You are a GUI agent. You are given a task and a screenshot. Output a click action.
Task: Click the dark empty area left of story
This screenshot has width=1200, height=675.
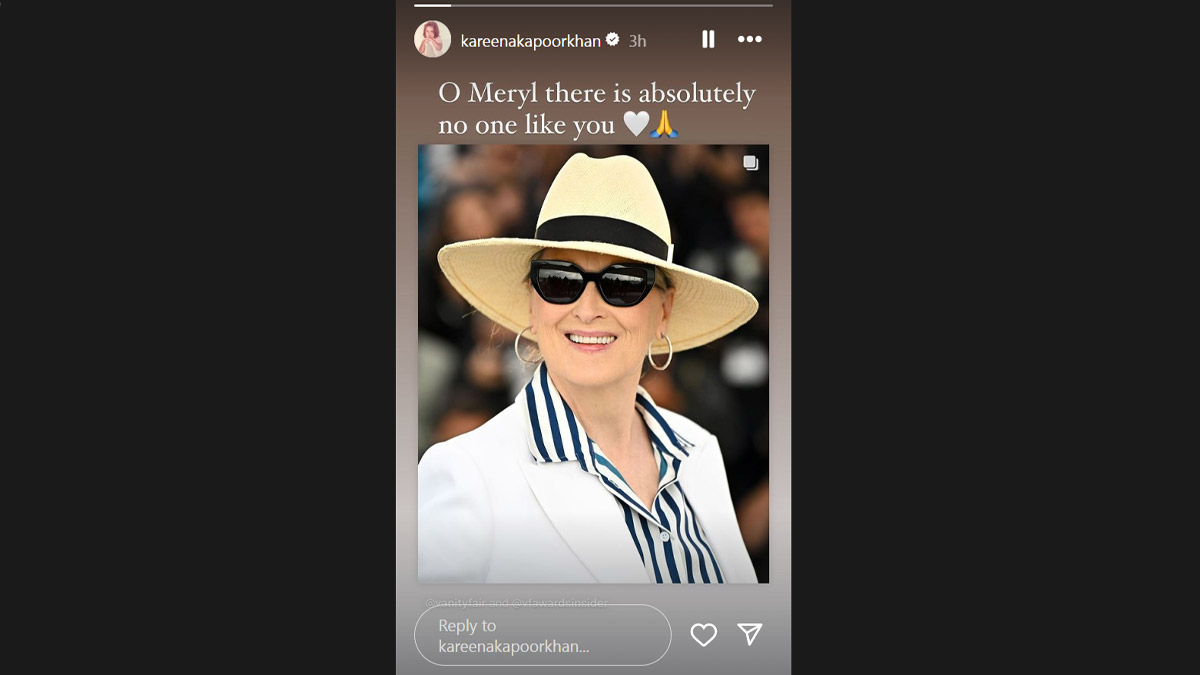tap(200, 337)
